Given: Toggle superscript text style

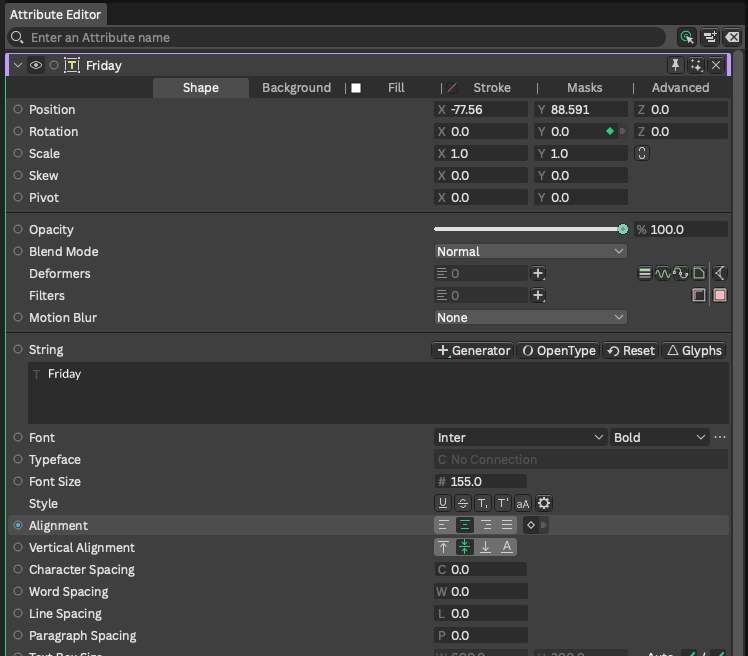Looking at the screenshot, I should click(x=503, y=503).
